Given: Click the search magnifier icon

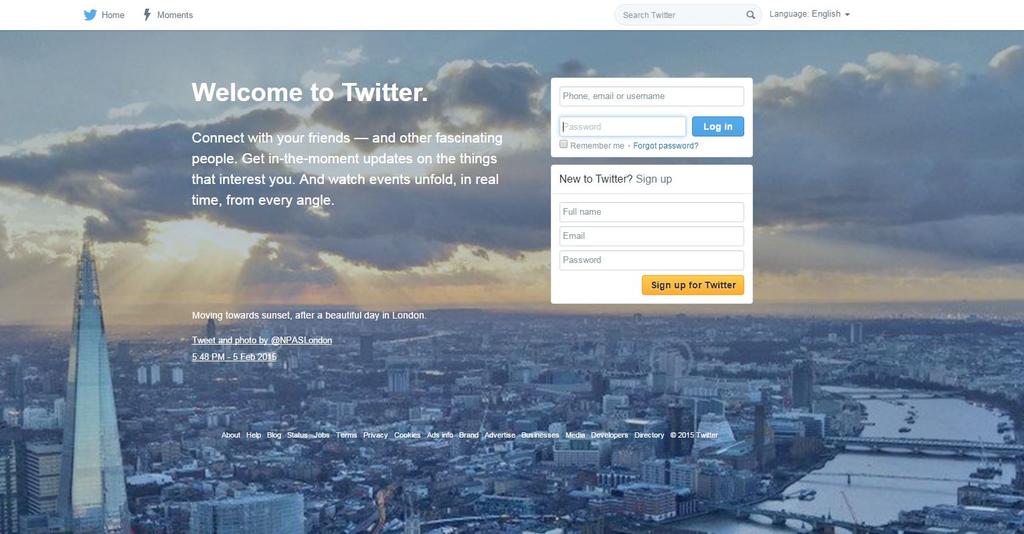Looking at the screenshot, I should click(x=750, y=14).
